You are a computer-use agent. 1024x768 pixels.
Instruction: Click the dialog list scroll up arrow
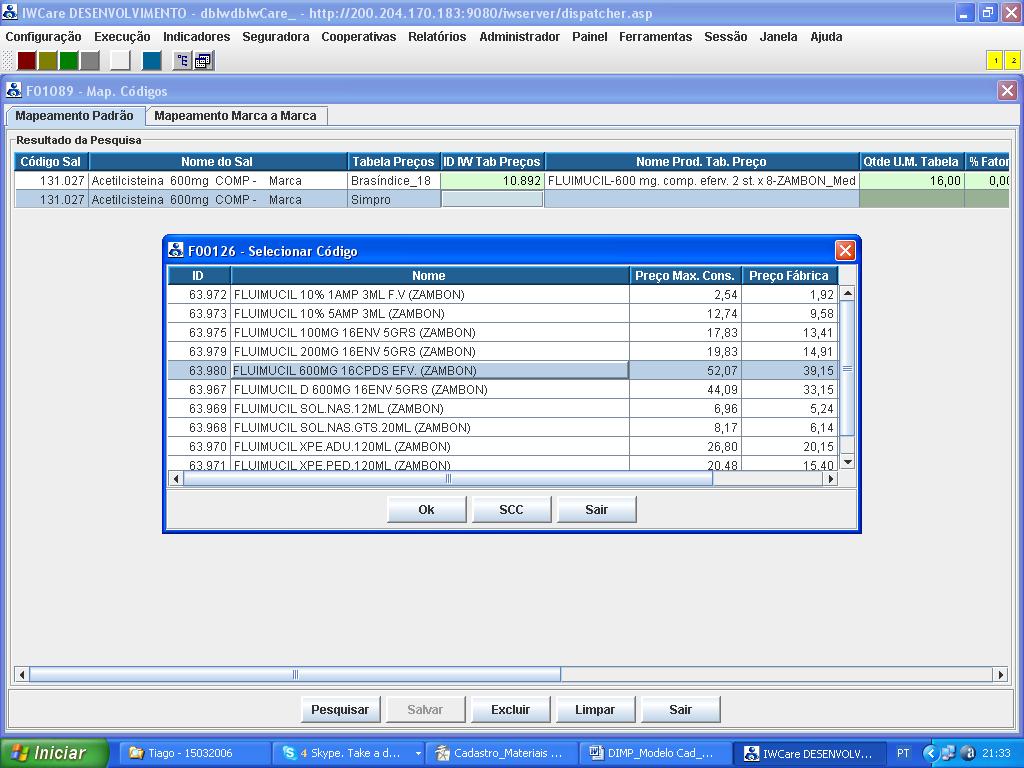pos(847,293)
